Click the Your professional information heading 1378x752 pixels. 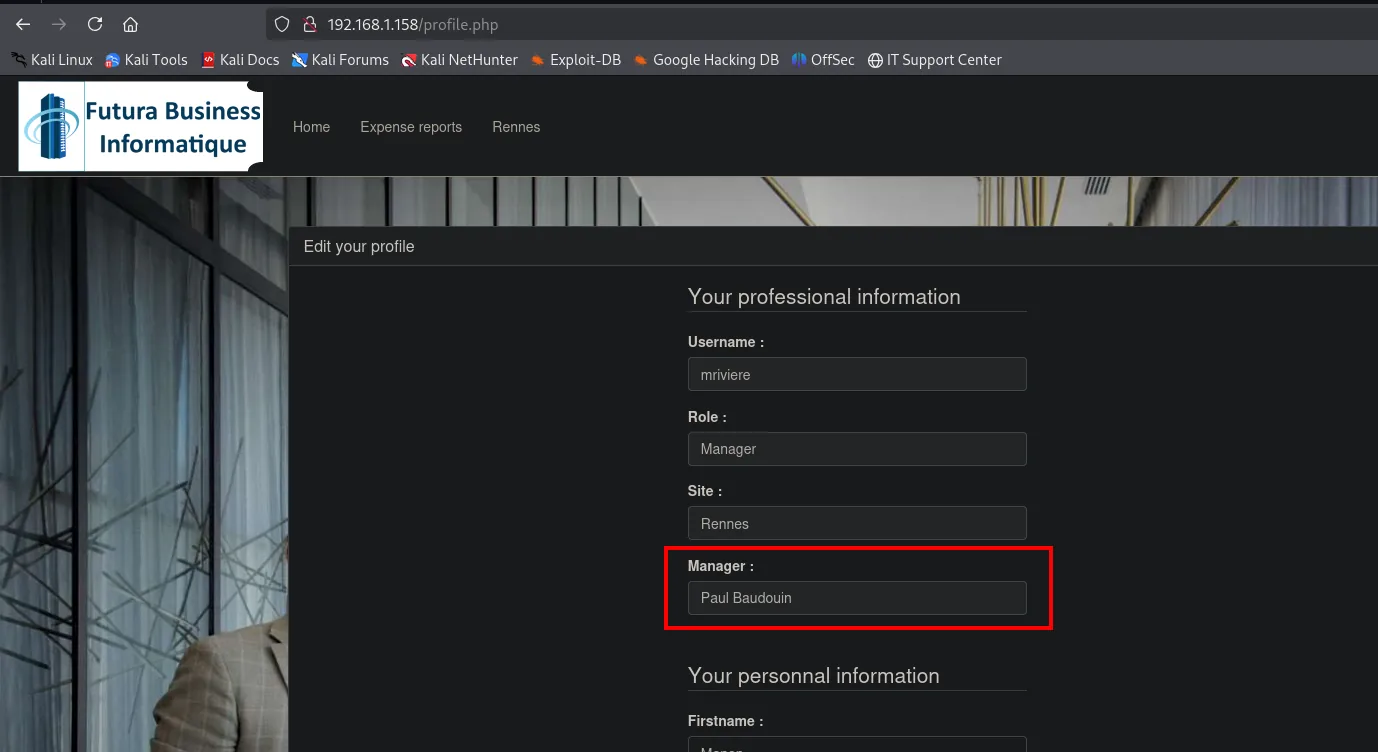[x=824, y=297]
